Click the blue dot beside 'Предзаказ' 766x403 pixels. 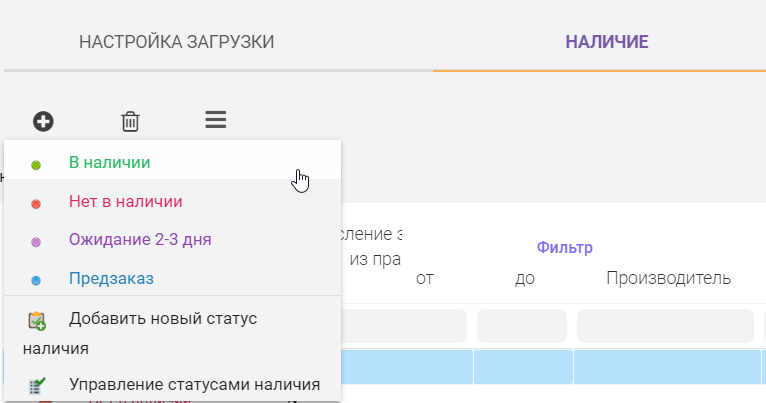point(36,280)
